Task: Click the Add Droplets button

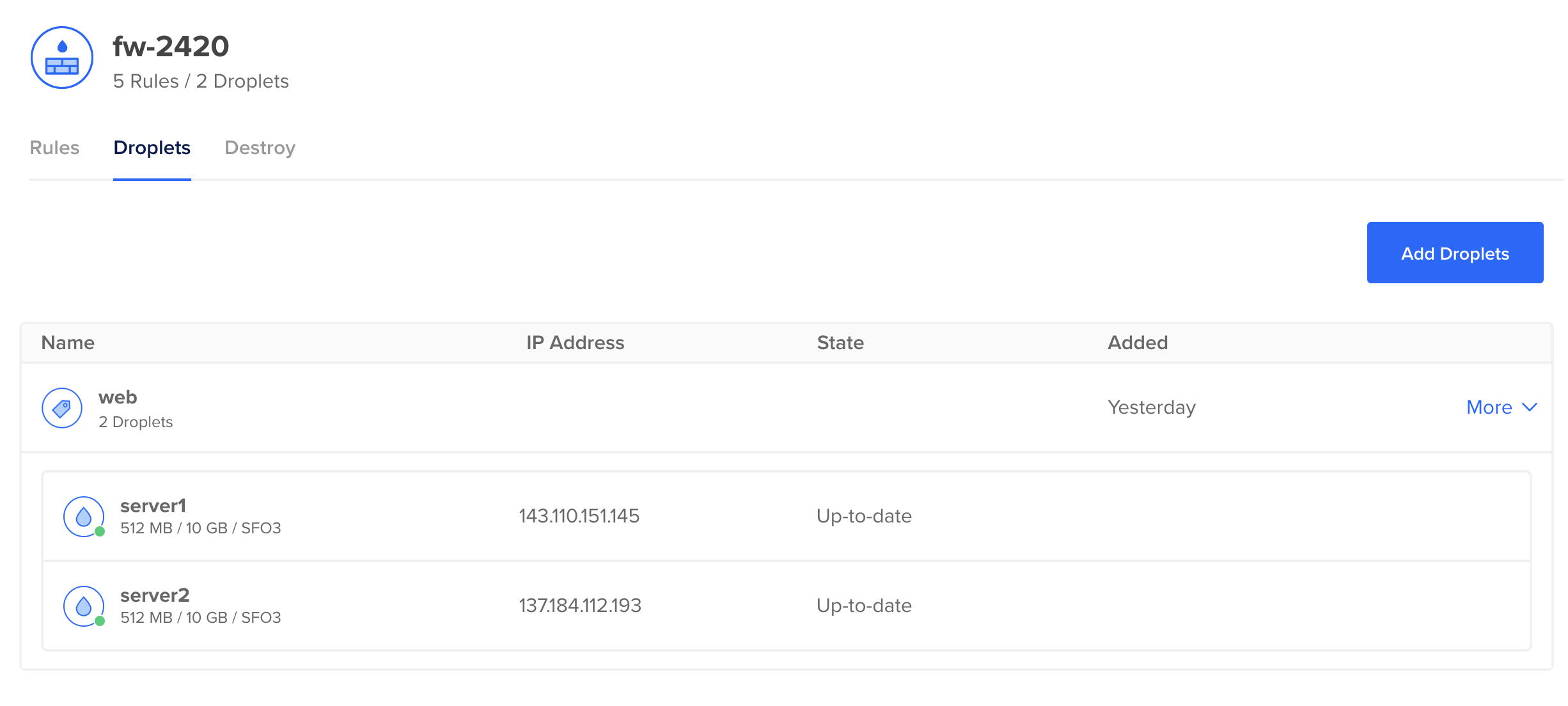Action: click(1455, 253)
